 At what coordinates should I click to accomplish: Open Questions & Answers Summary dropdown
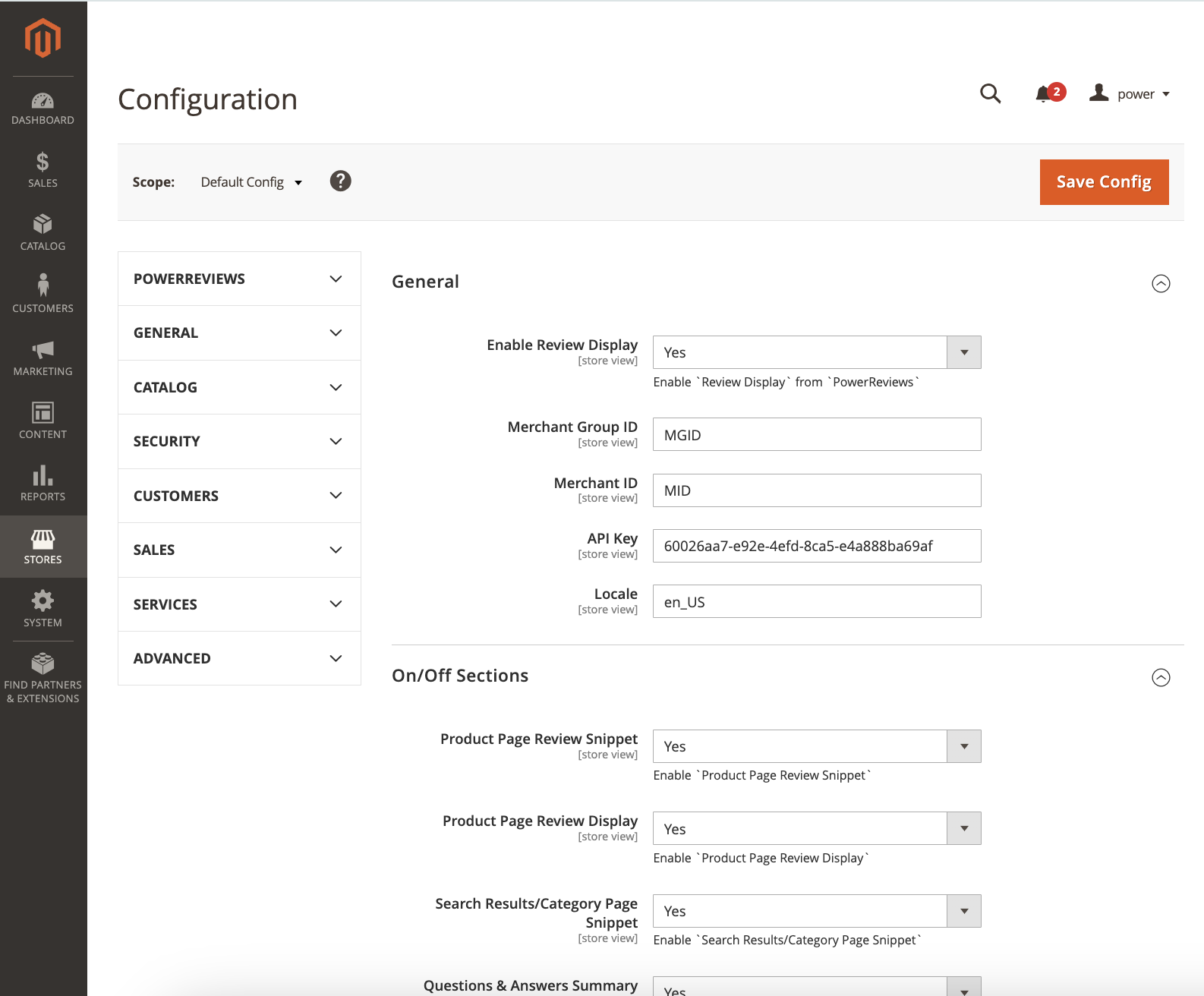tap(817, 987)
